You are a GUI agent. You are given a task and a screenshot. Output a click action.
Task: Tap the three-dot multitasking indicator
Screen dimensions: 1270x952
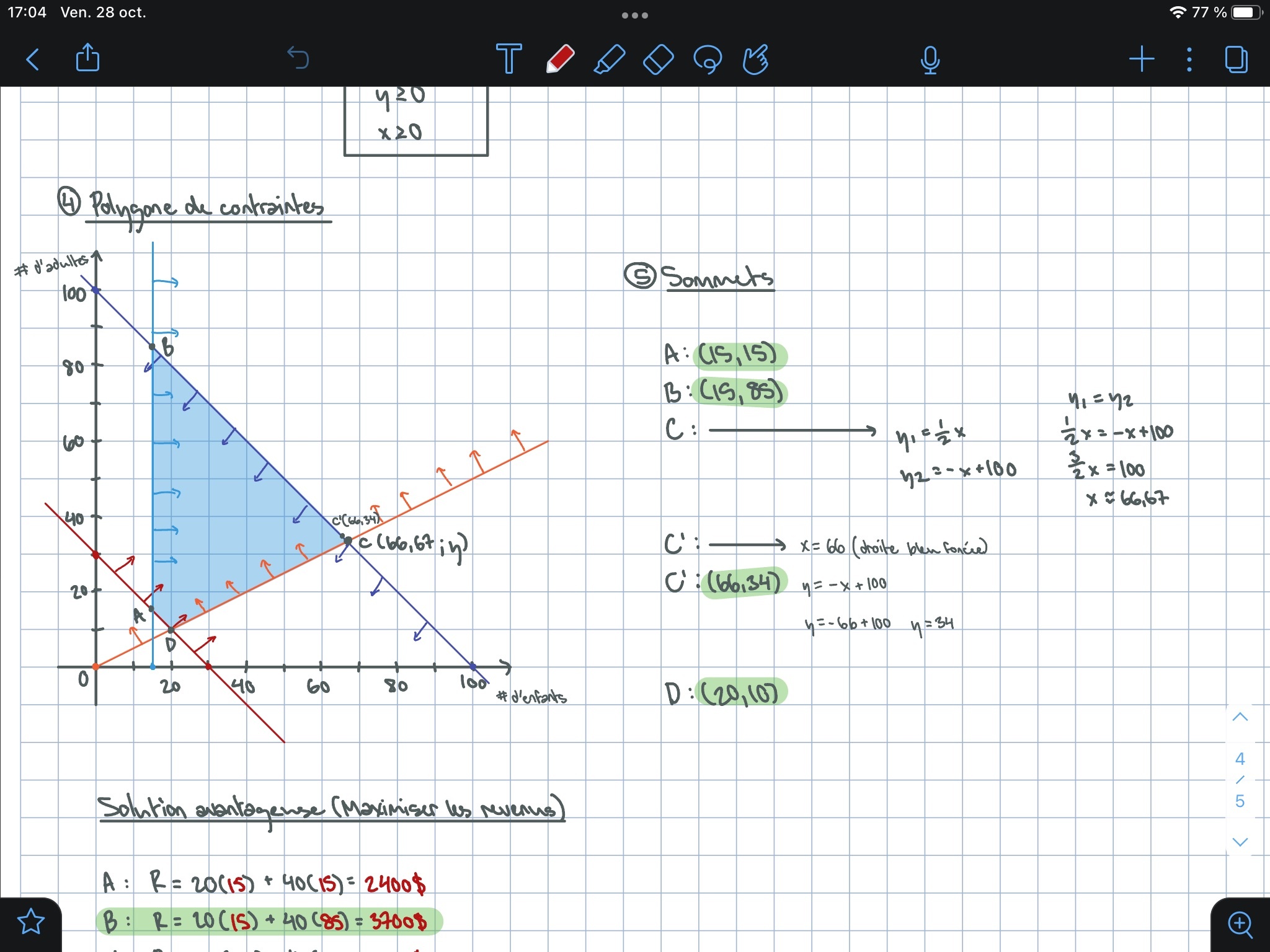[x=635, y=15]
